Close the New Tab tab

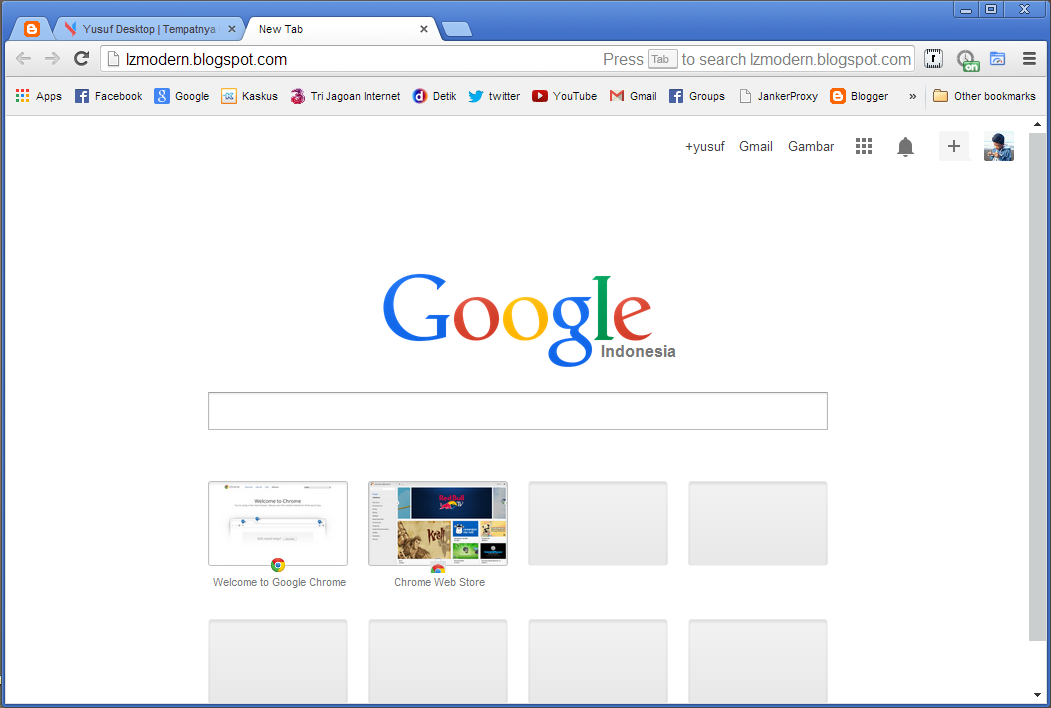pos(424,29)
